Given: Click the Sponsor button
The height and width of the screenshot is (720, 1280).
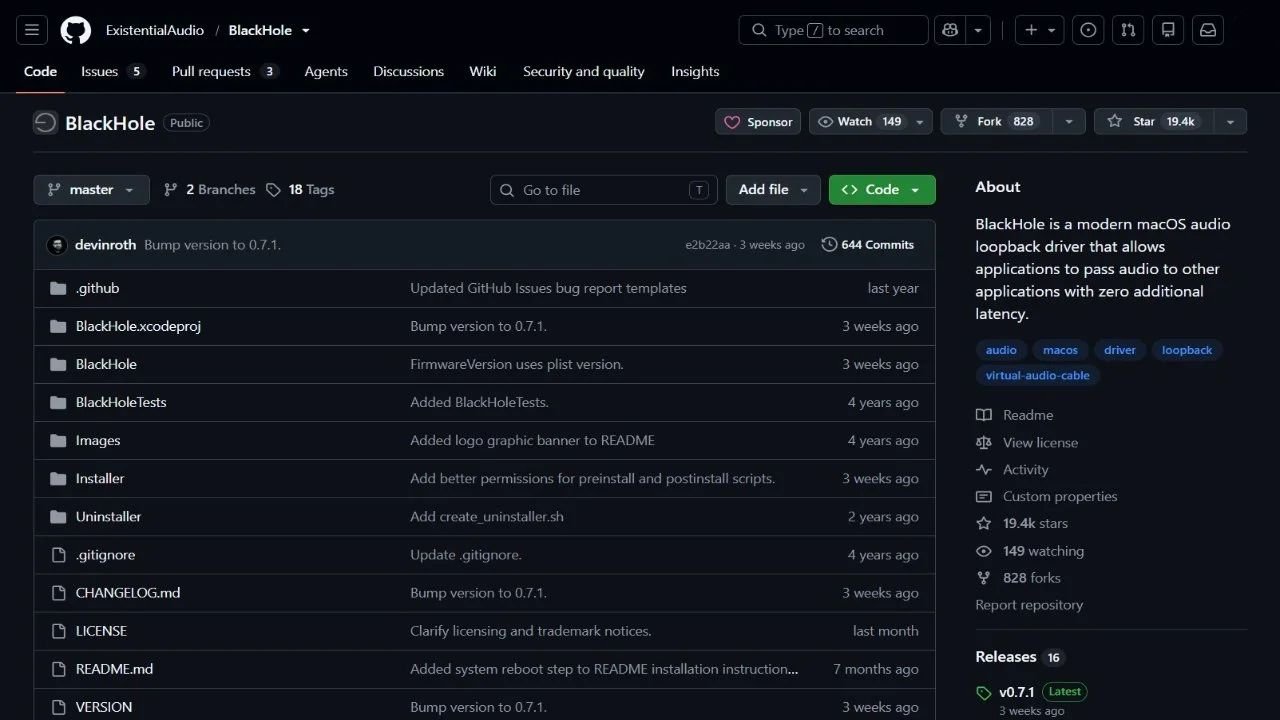Looking at the screenshot, I should pyautogui.click(x=758, y=121).
